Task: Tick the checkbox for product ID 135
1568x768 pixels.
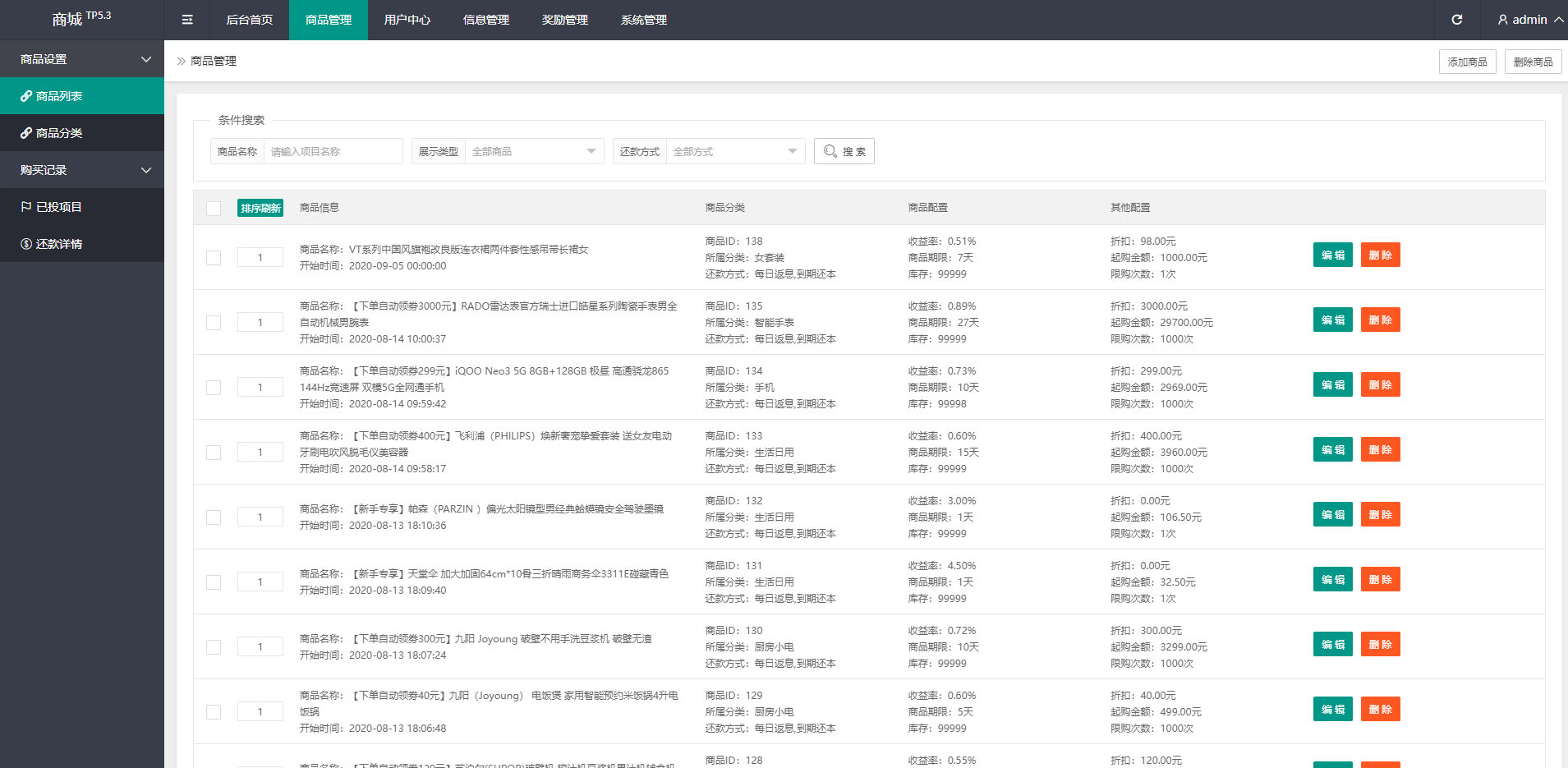Action: click(214, 322)
